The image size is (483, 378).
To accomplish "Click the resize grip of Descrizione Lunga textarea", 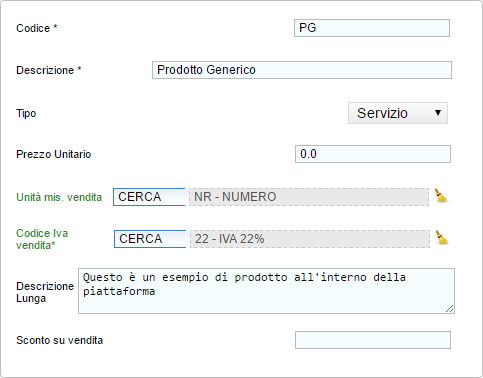I will pos(450,309).
